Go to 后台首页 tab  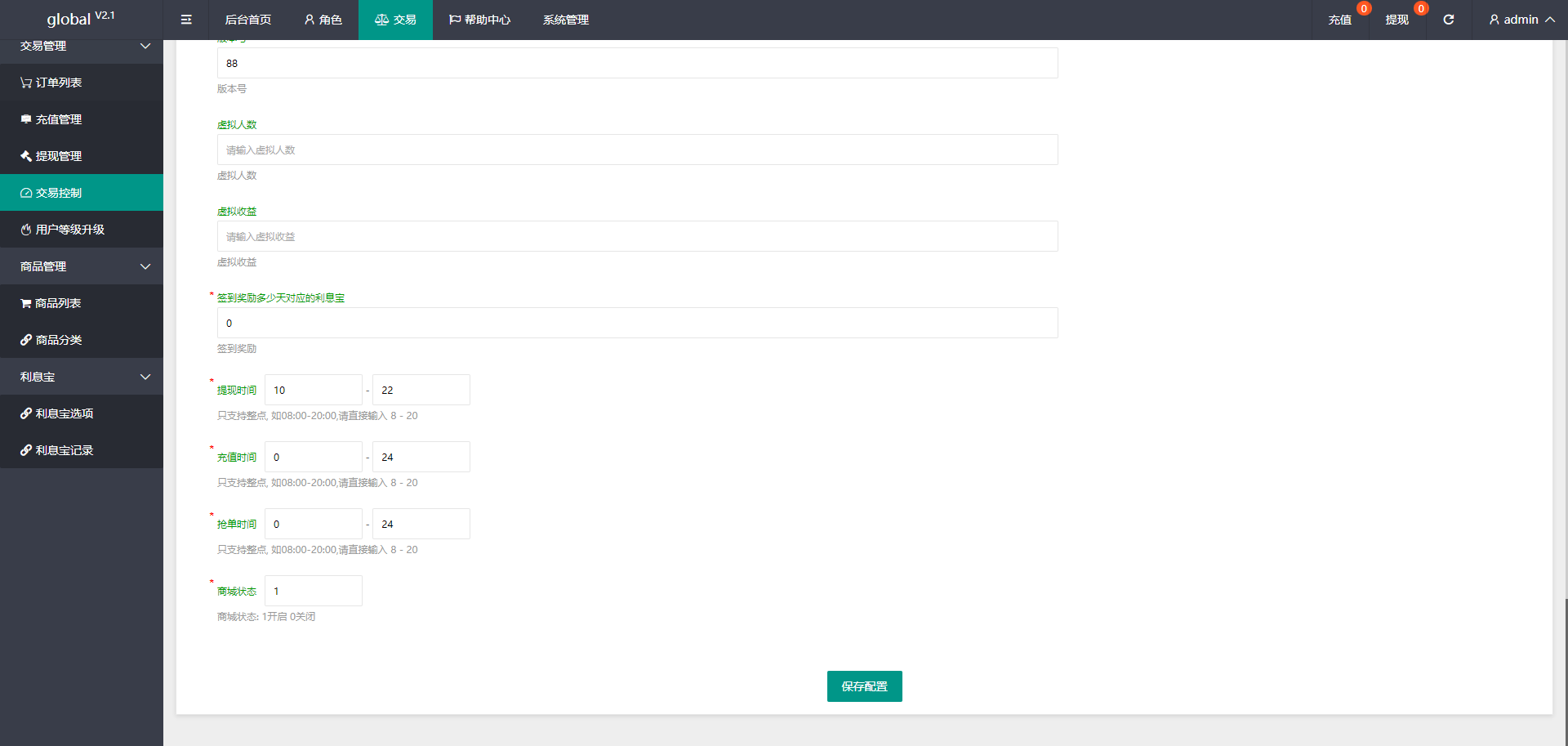coord(248,20)
